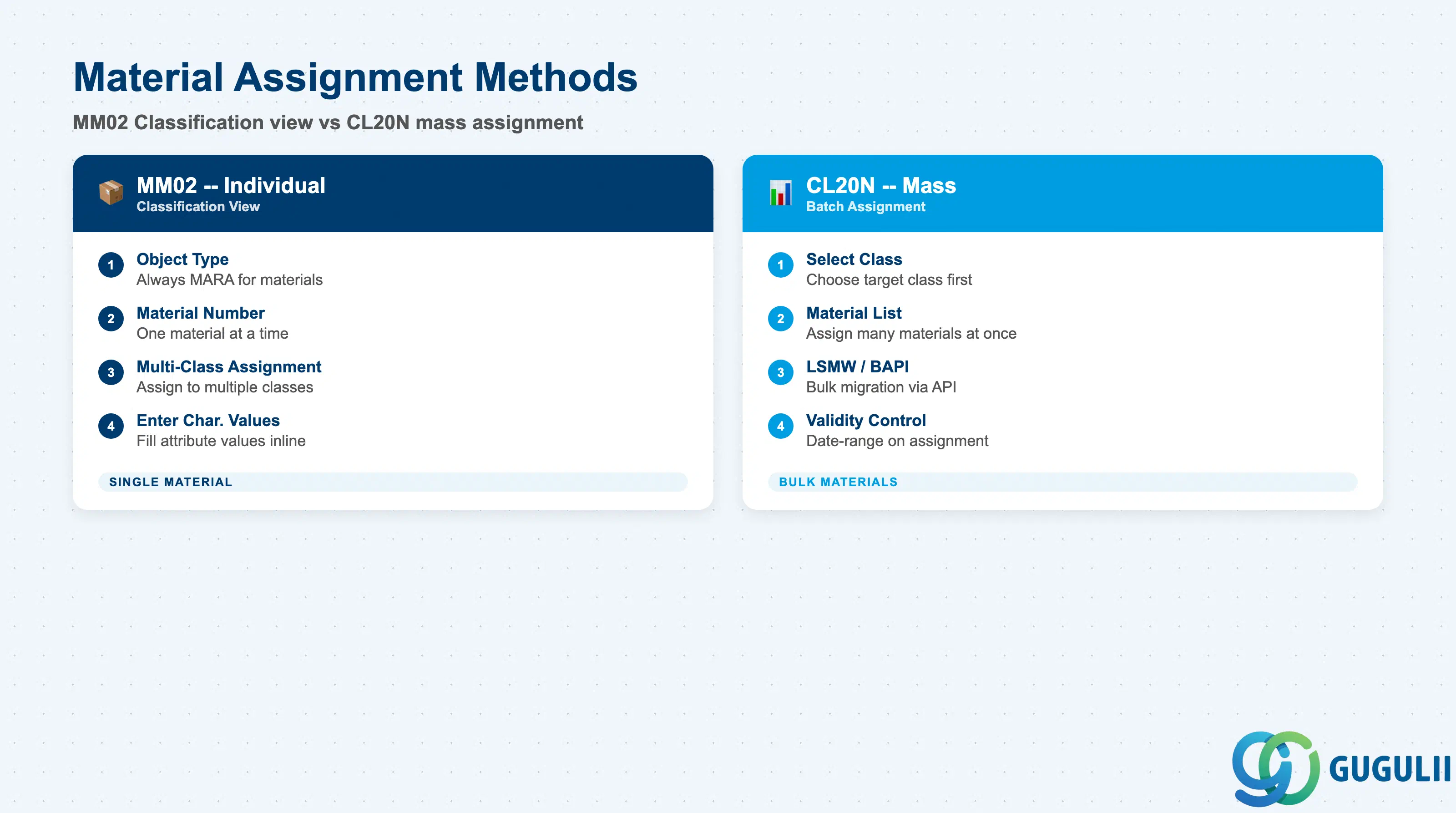Click the bar chart icon beside CL20N
The width and height of the screenshot is (1456, 813).
pos(781,193)
